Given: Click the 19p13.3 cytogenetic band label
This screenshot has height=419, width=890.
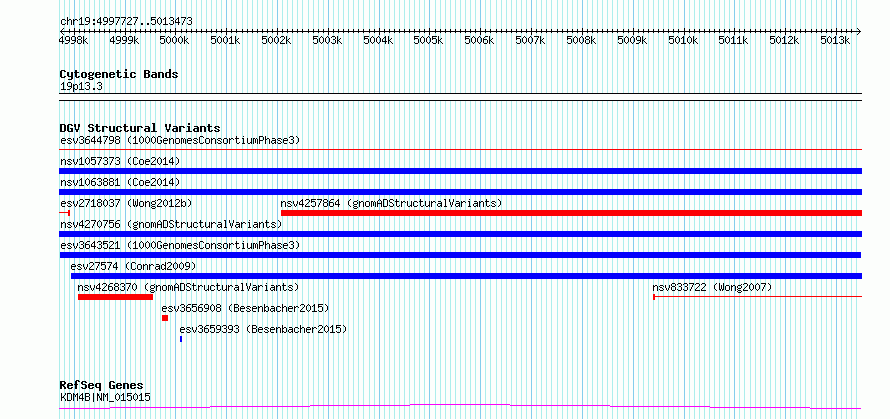Looking at the screenshot, I should coord(81,87).
